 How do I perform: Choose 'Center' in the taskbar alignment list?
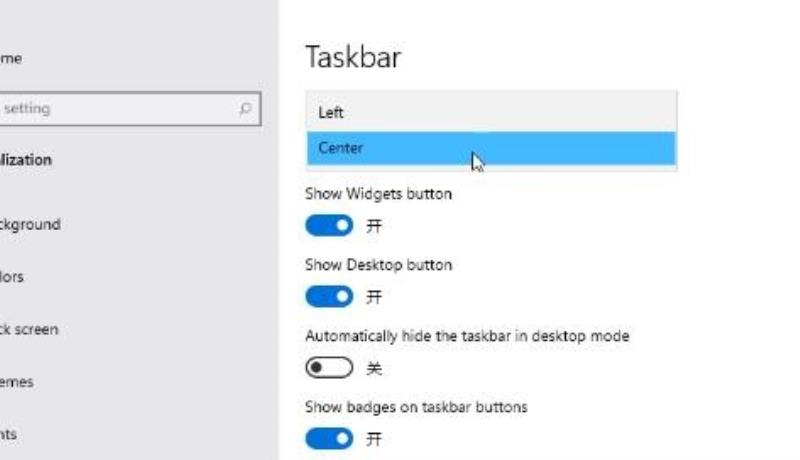[491, 148]
